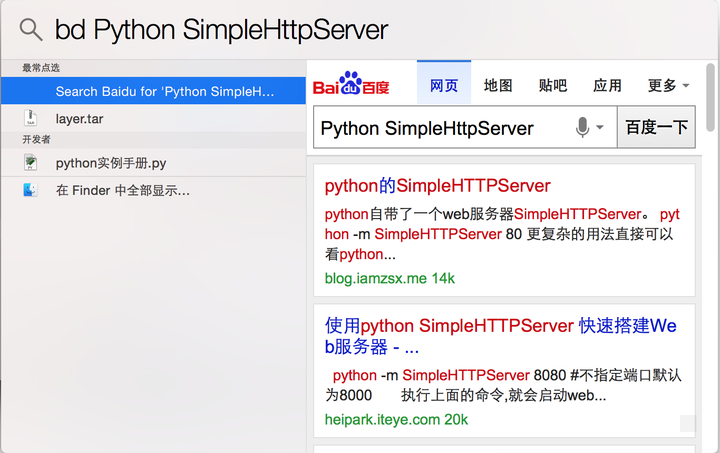720x453 pixels.
Task: Click the microphone voice search icon
Action: (x=582, y=127)
